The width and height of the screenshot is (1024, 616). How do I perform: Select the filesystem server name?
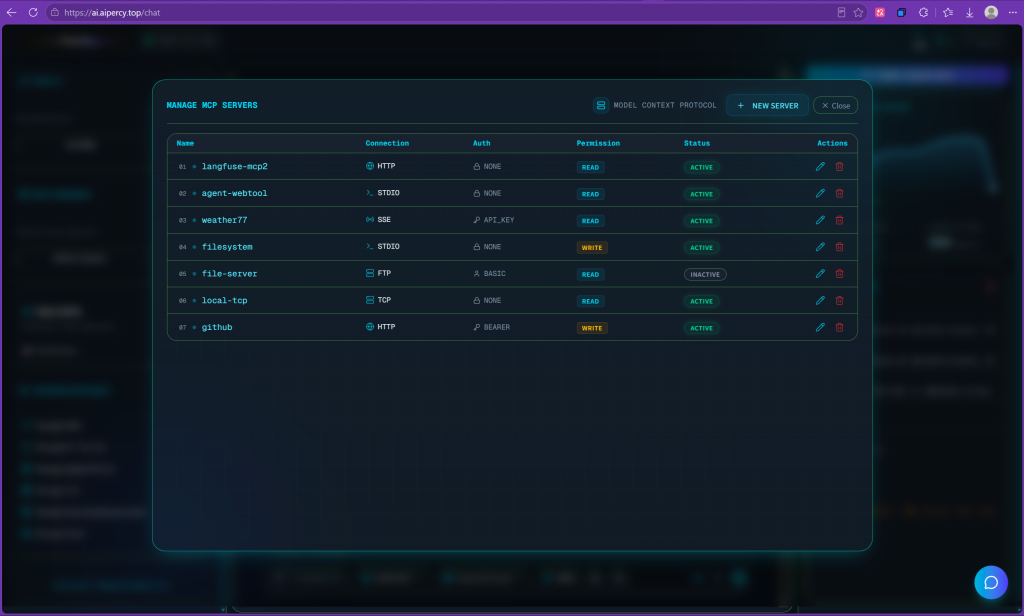point(227,247)
